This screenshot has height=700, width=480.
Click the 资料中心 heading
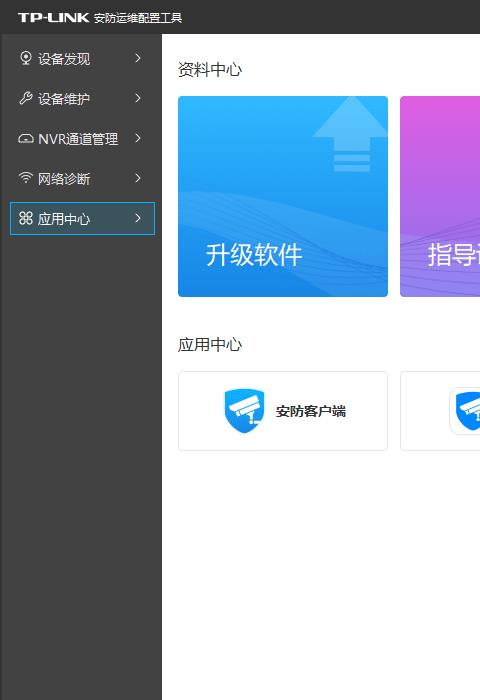210,70
